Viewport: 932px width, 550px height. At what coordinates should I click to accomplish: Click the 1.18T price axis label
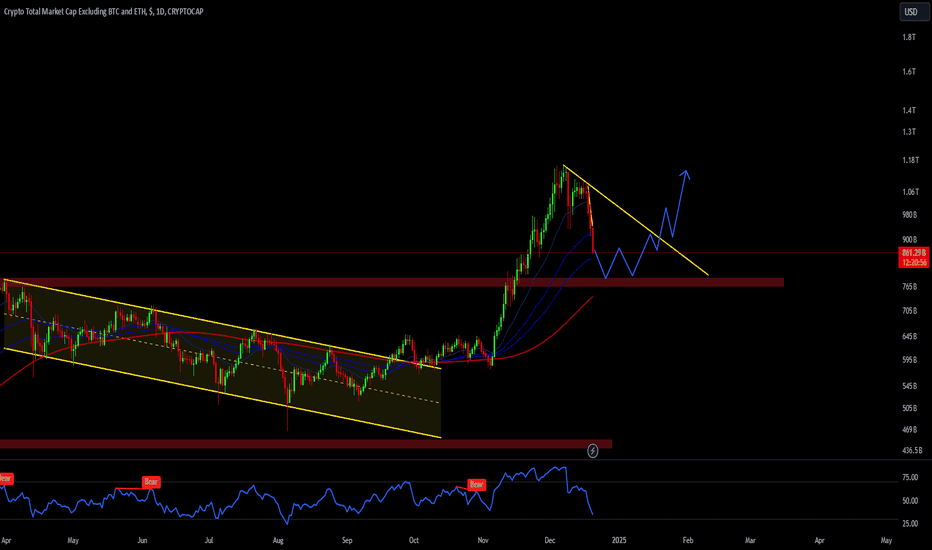[911, 160]
